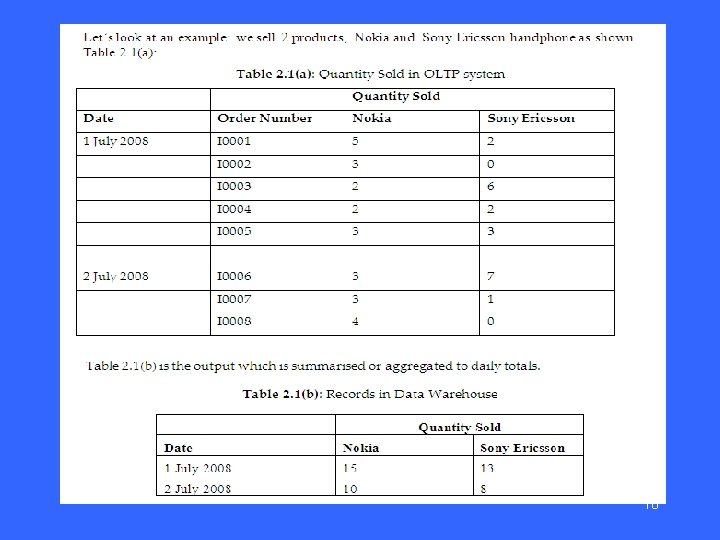Viewport: 720px width, 540px height.
Task: Click order number "I0006"
Action: click(234, 276)
